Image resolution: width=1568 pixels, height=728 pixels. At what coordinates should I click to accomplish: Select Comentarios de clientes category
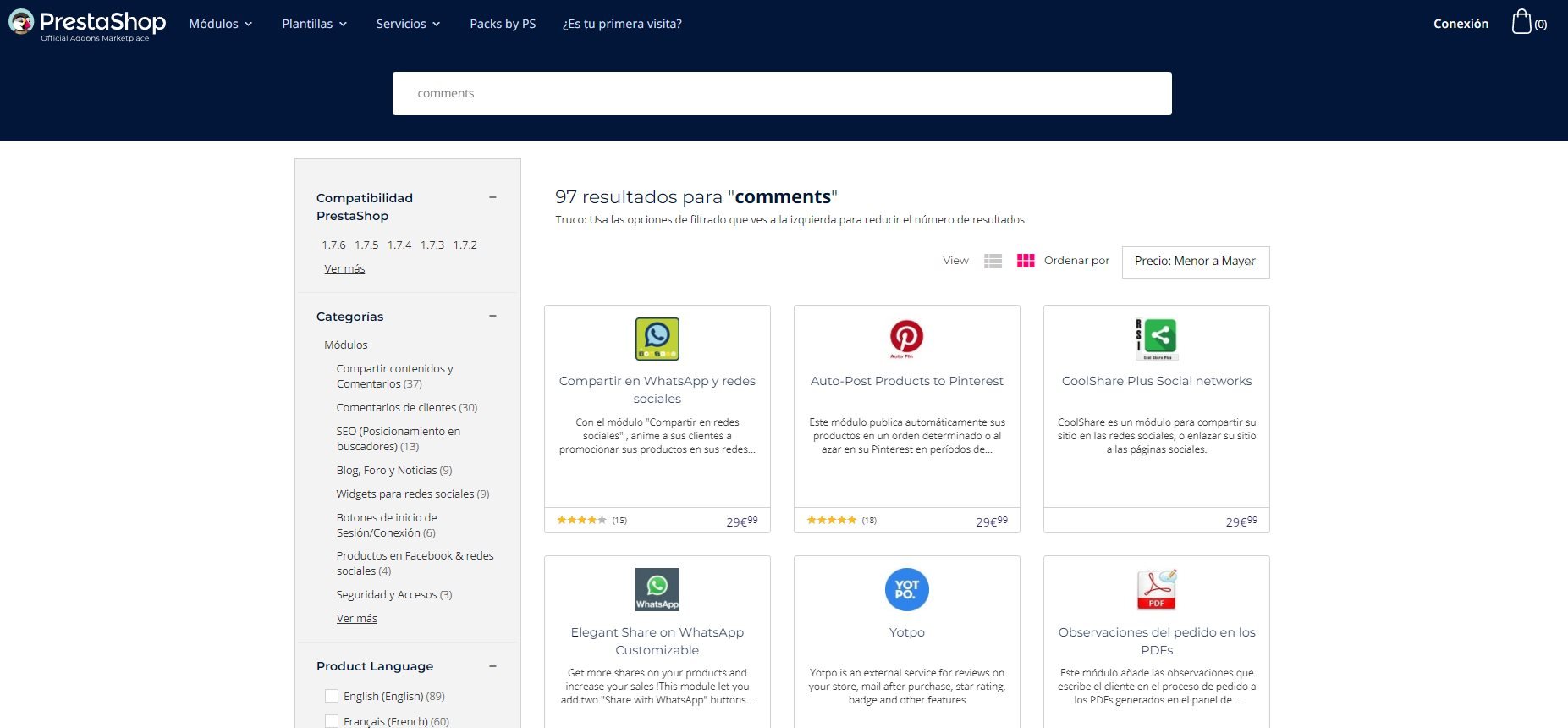point(407,407)
